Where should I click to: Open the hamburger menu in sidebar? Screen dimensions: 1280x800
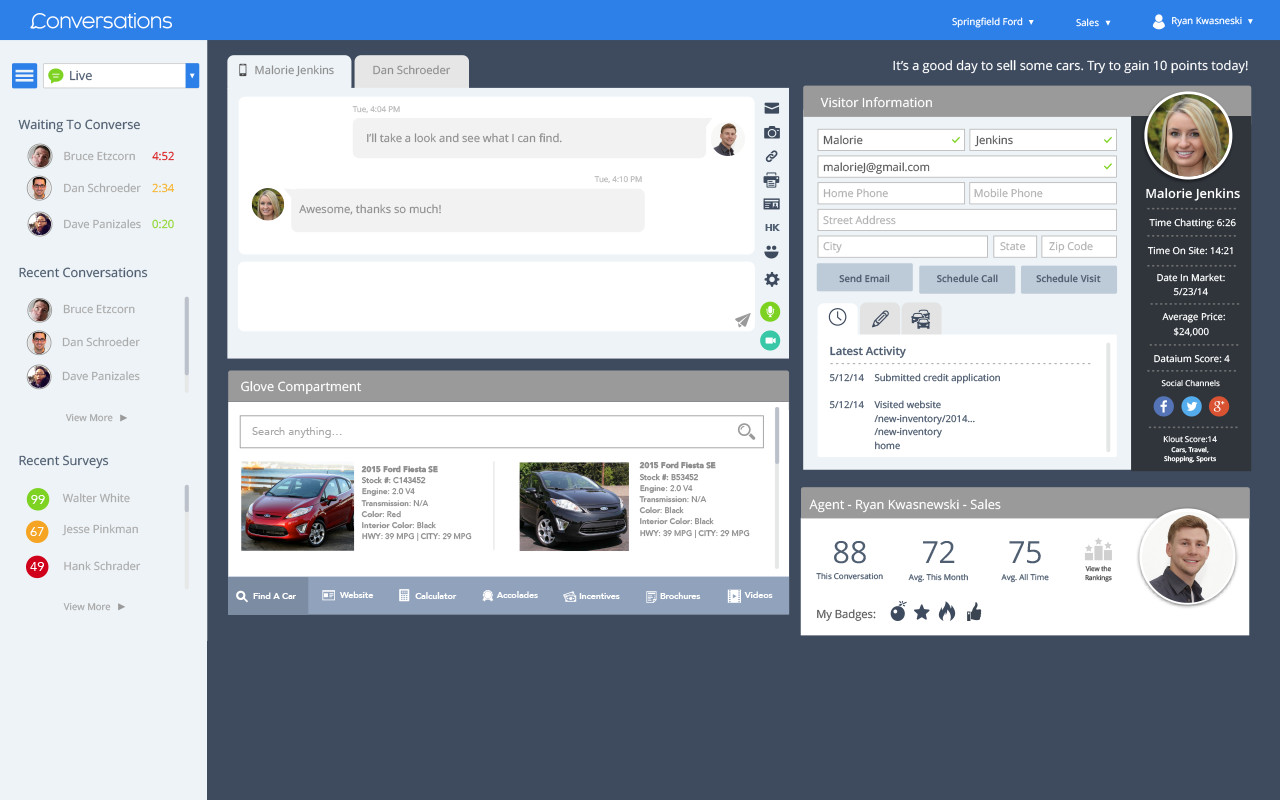25,75
